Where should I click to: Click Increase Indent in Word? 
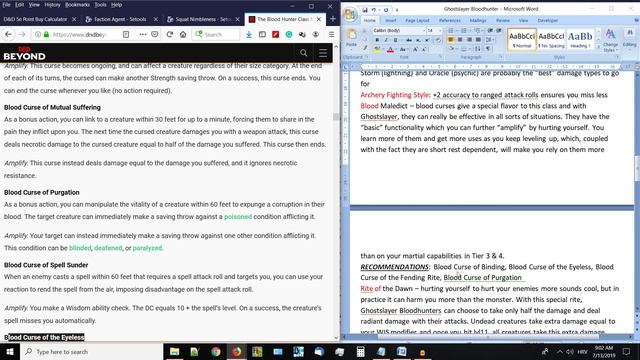pos(499,31)
